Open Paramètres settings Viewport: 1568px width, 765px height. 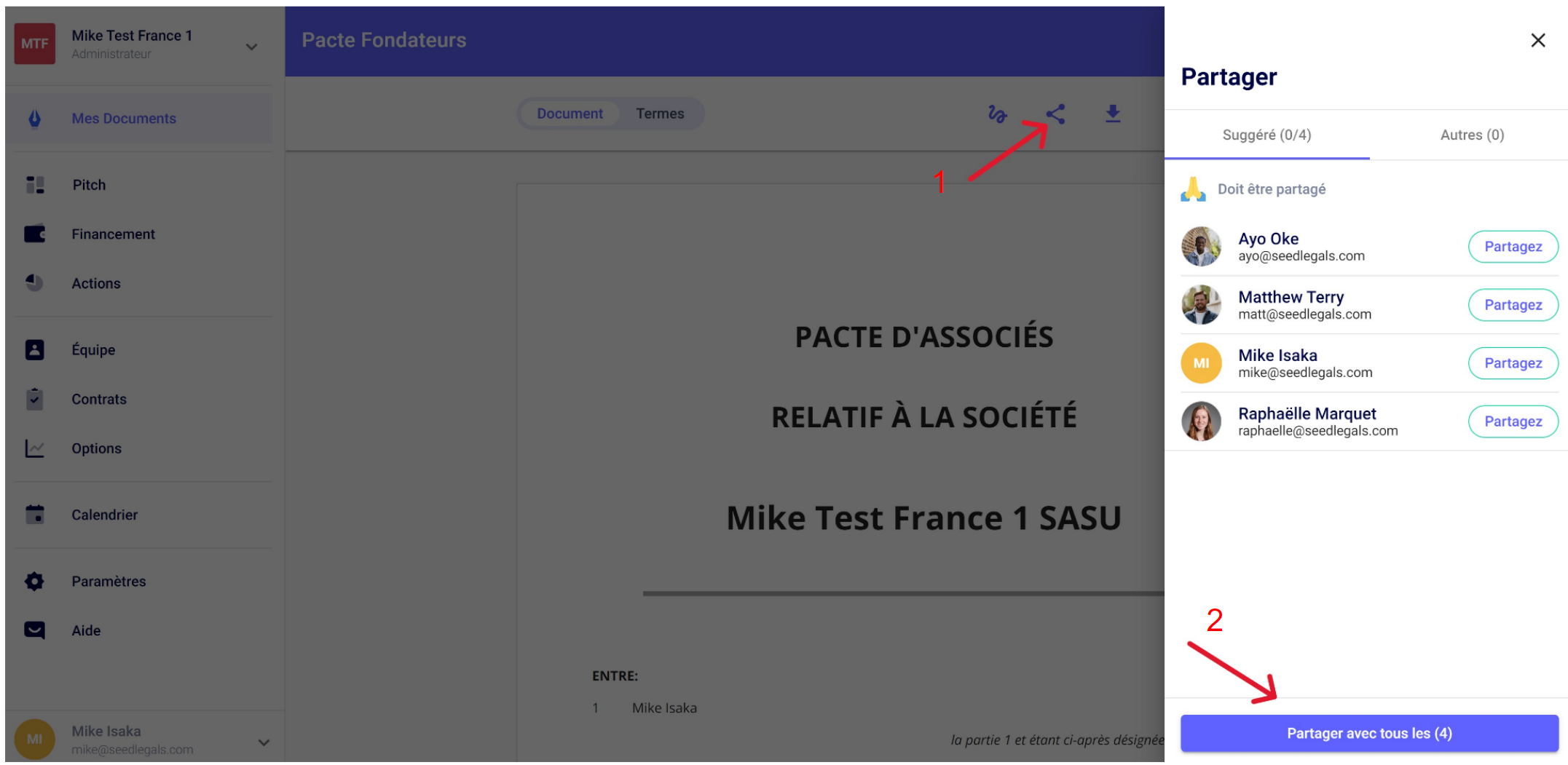point(109,582)
